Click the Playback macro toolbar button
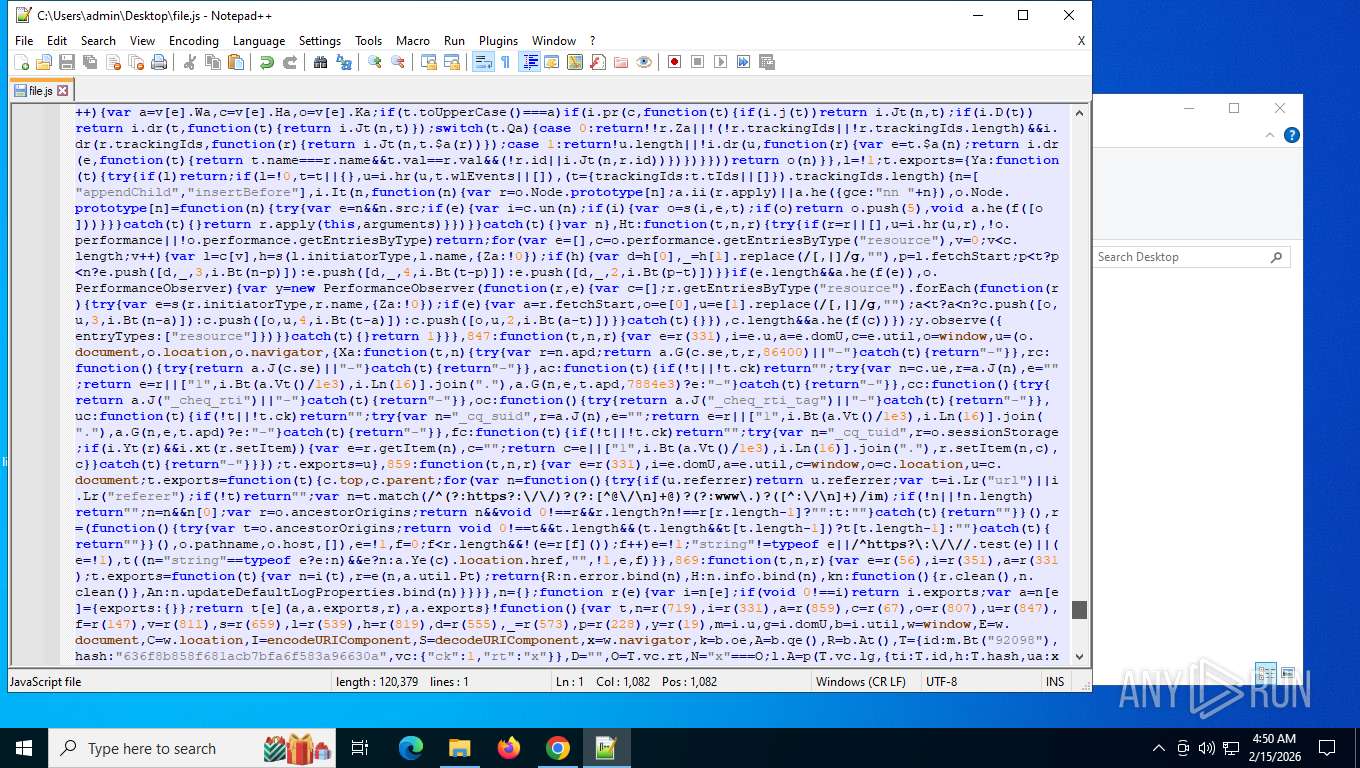 720,62
